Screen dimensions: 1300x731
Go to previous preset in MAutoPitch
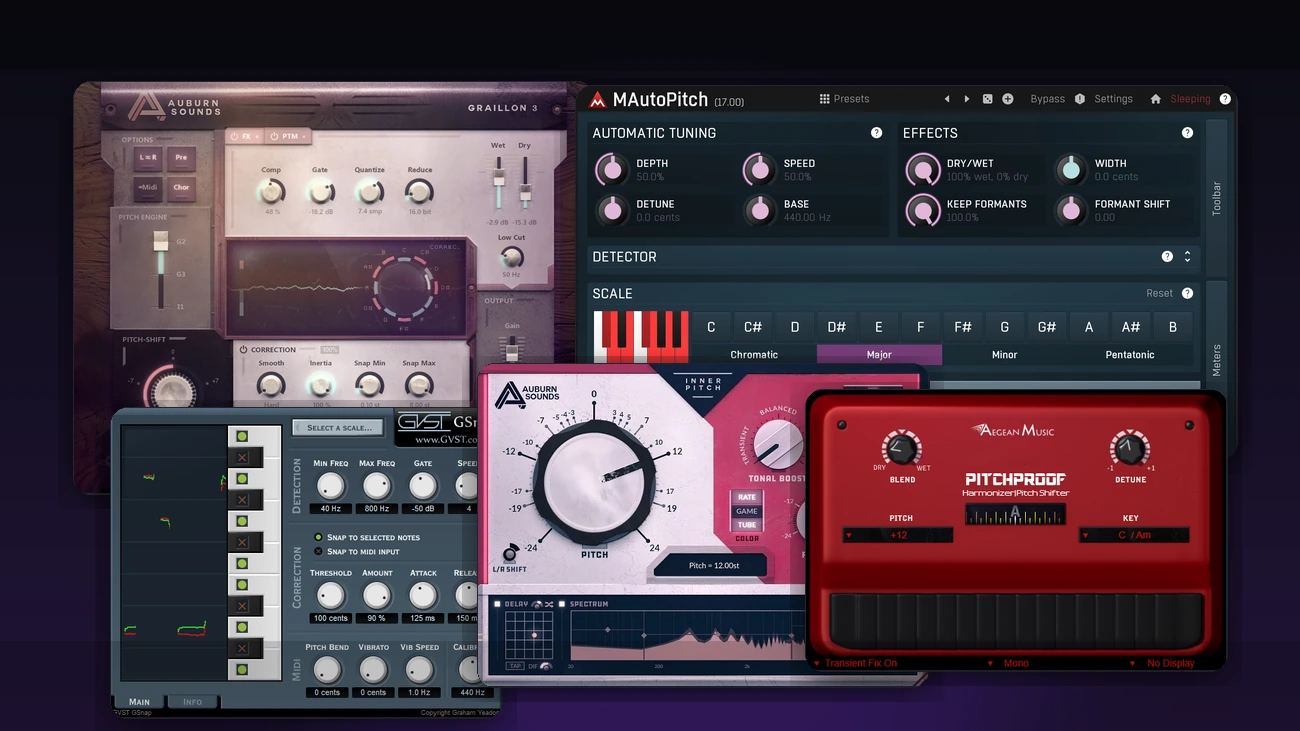click(947, 99)
